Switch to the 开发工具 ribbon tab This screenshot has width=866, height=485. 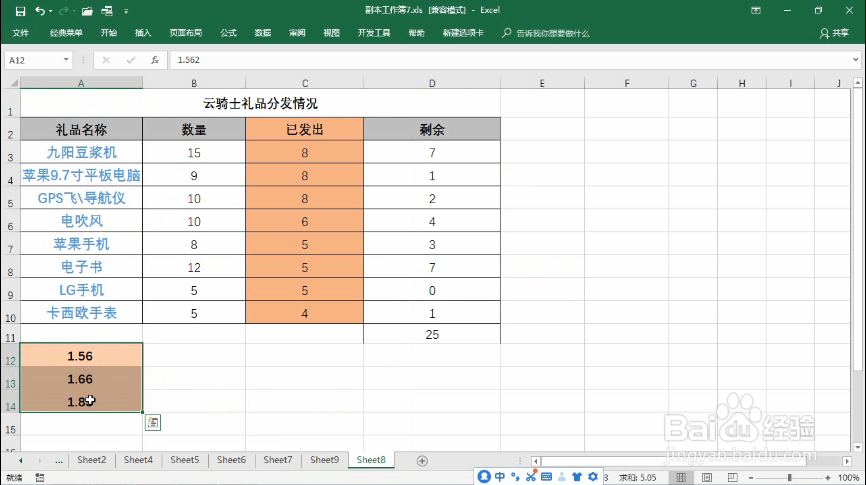coord(374,33)
